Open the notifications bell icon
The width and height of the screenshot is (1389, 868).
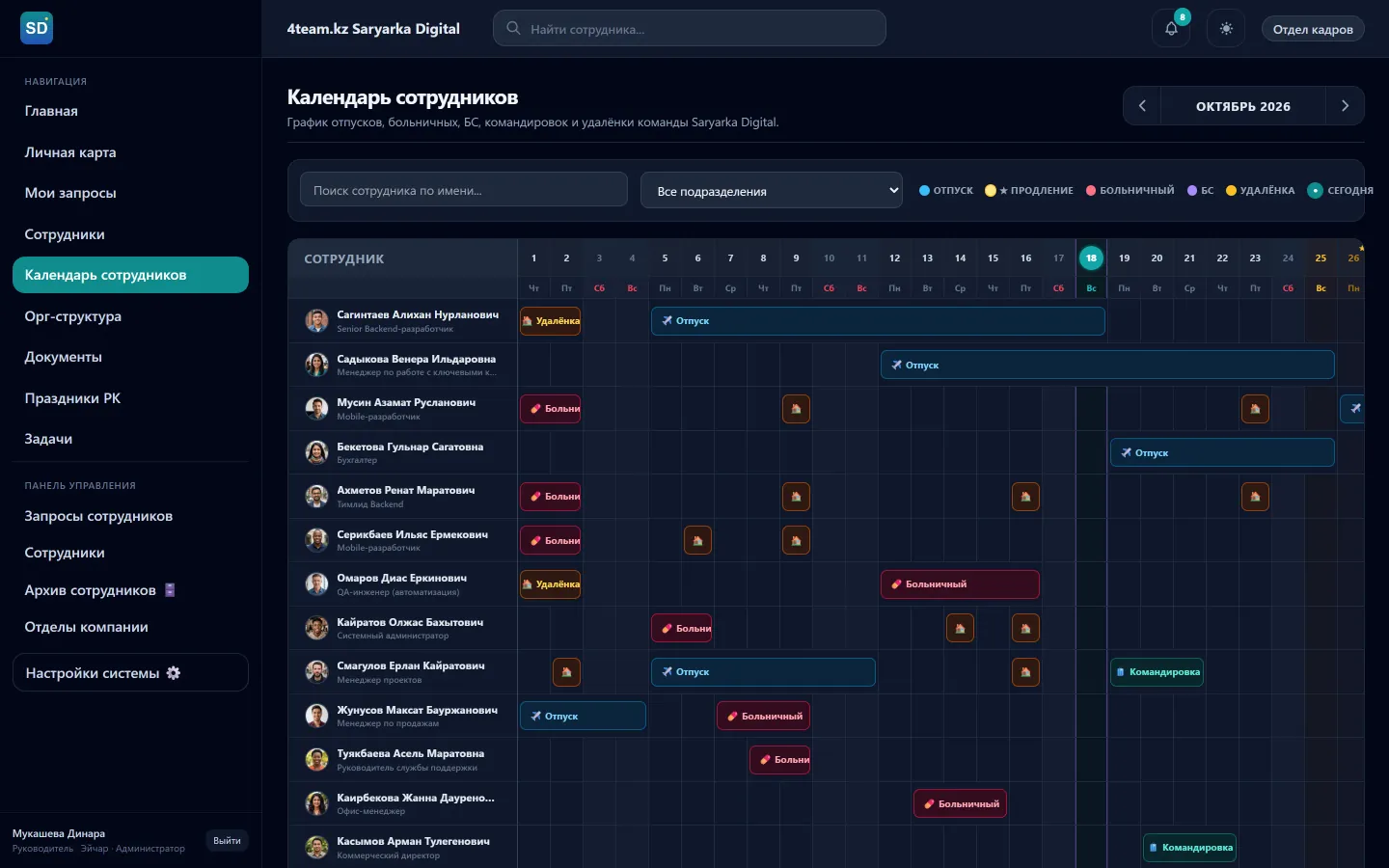(1171, 29)
